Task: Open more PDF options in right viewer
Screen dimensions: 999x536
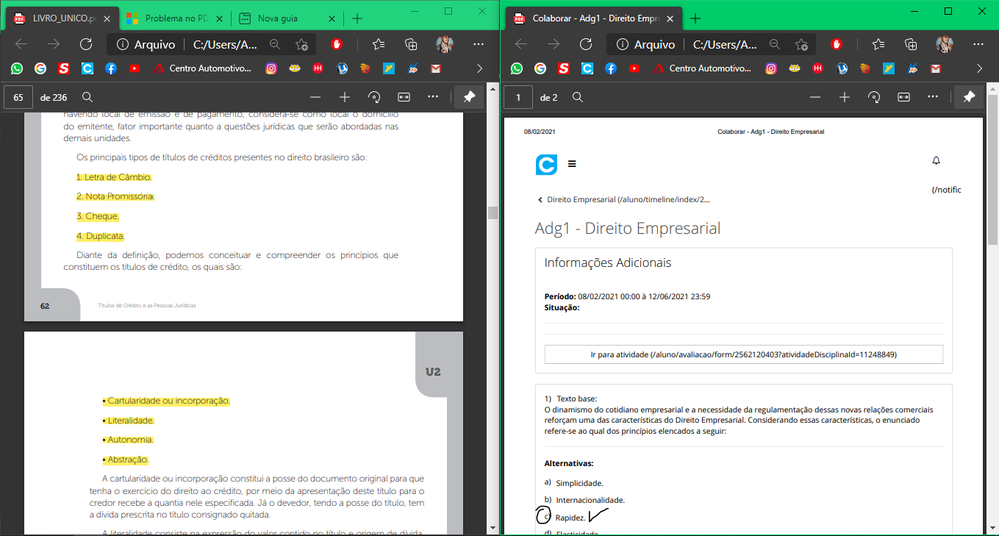Action: tap(933, 97)
